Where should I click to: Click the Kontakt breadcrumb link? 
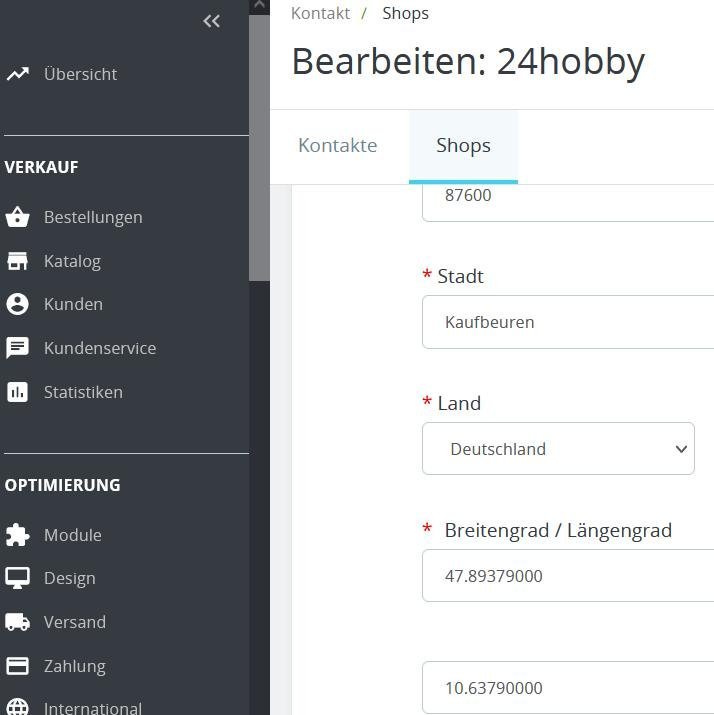tap(320, 13)
